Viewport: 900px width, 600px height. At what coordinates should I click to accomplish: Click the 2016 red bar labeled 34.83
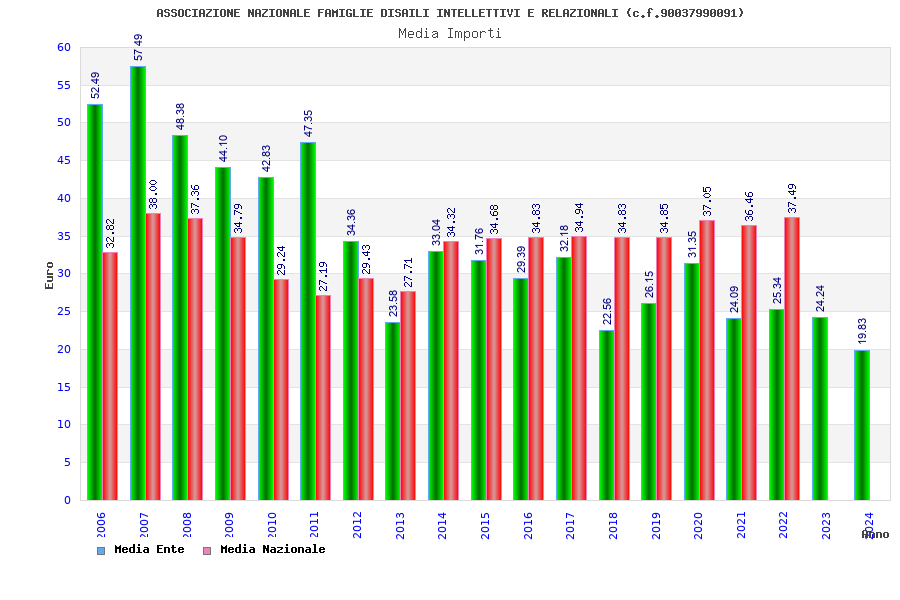536,369
